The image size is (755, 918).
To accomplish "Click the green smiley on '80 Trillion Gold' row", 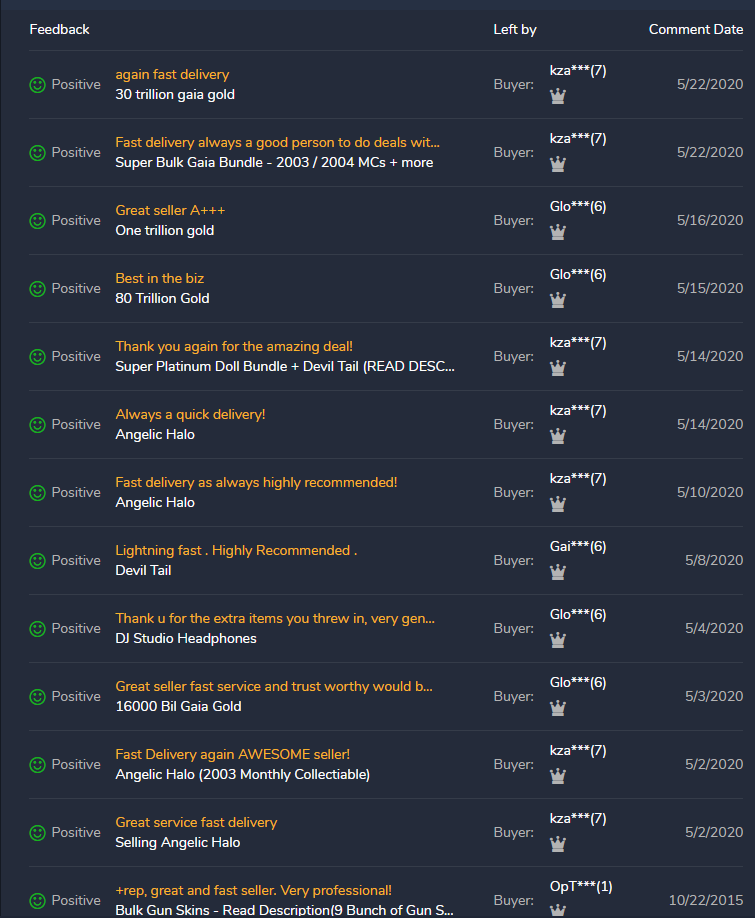I will (x=37, y=289).
